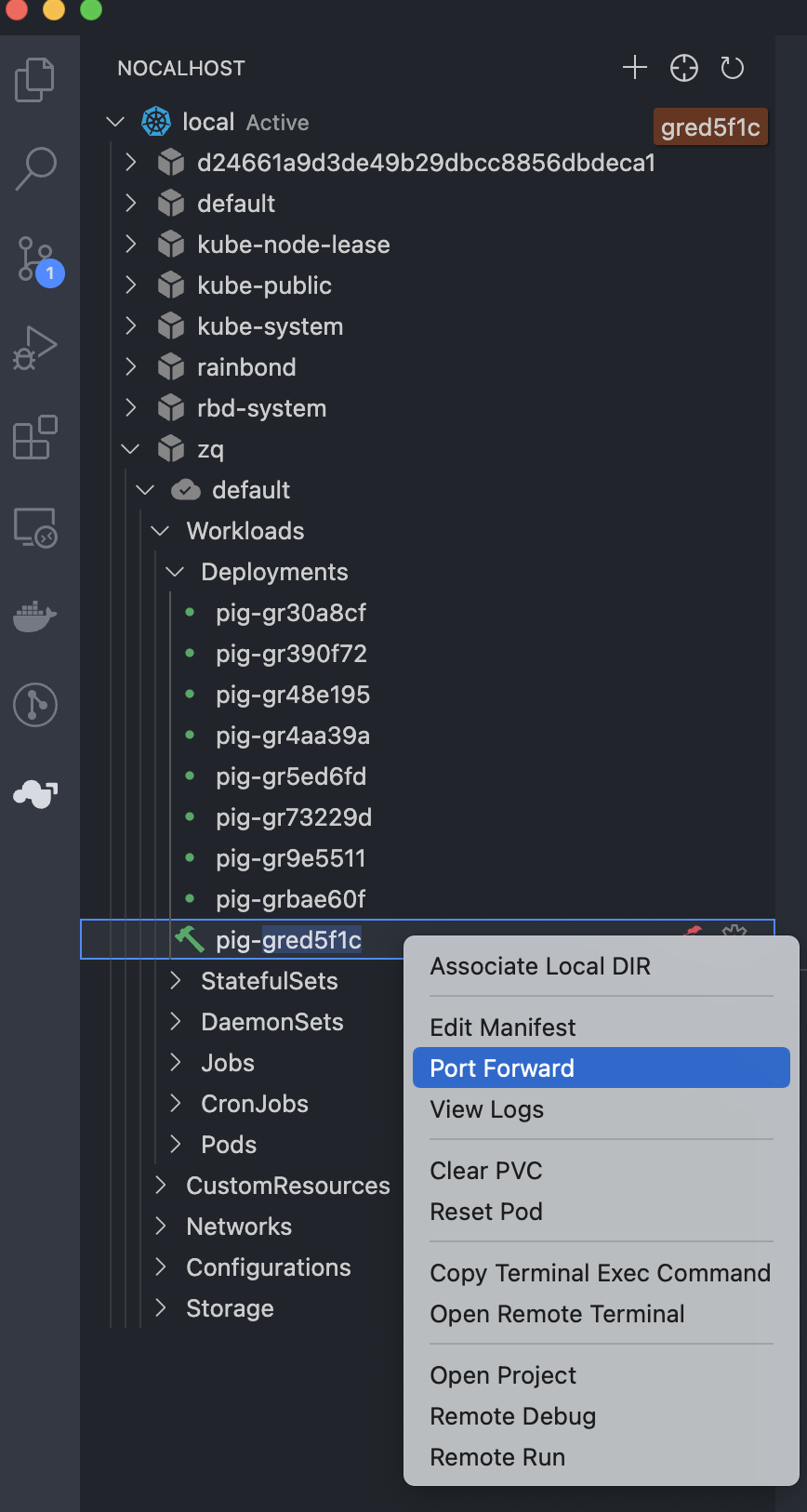
Task: Add a cluster with the plus icon
Action: (635, 68)
